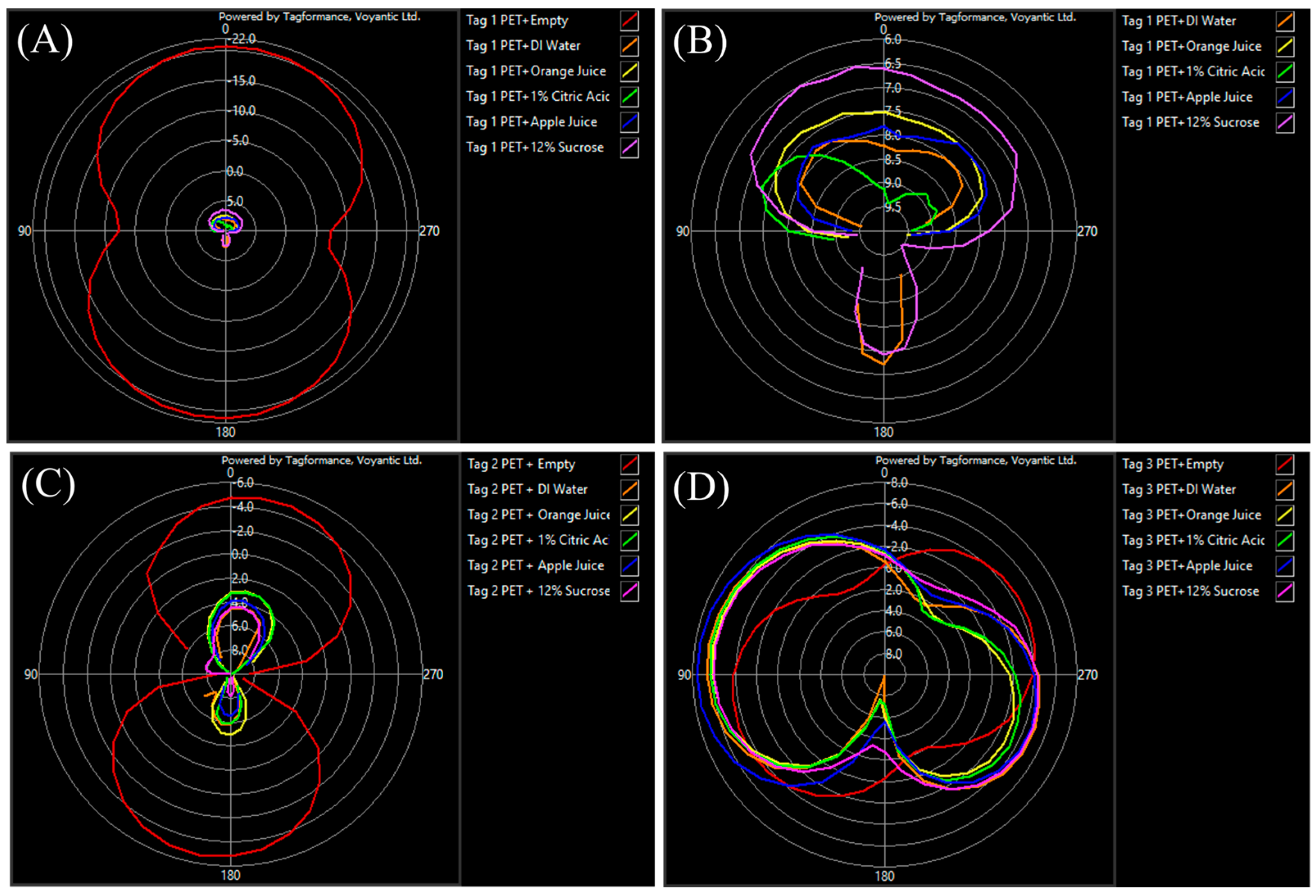The width and height of the screenshot is (1316, 896).
Task: Select Tag 1 PET+DI Water legend label in panel B
Action: click(x=1178, y=21)
